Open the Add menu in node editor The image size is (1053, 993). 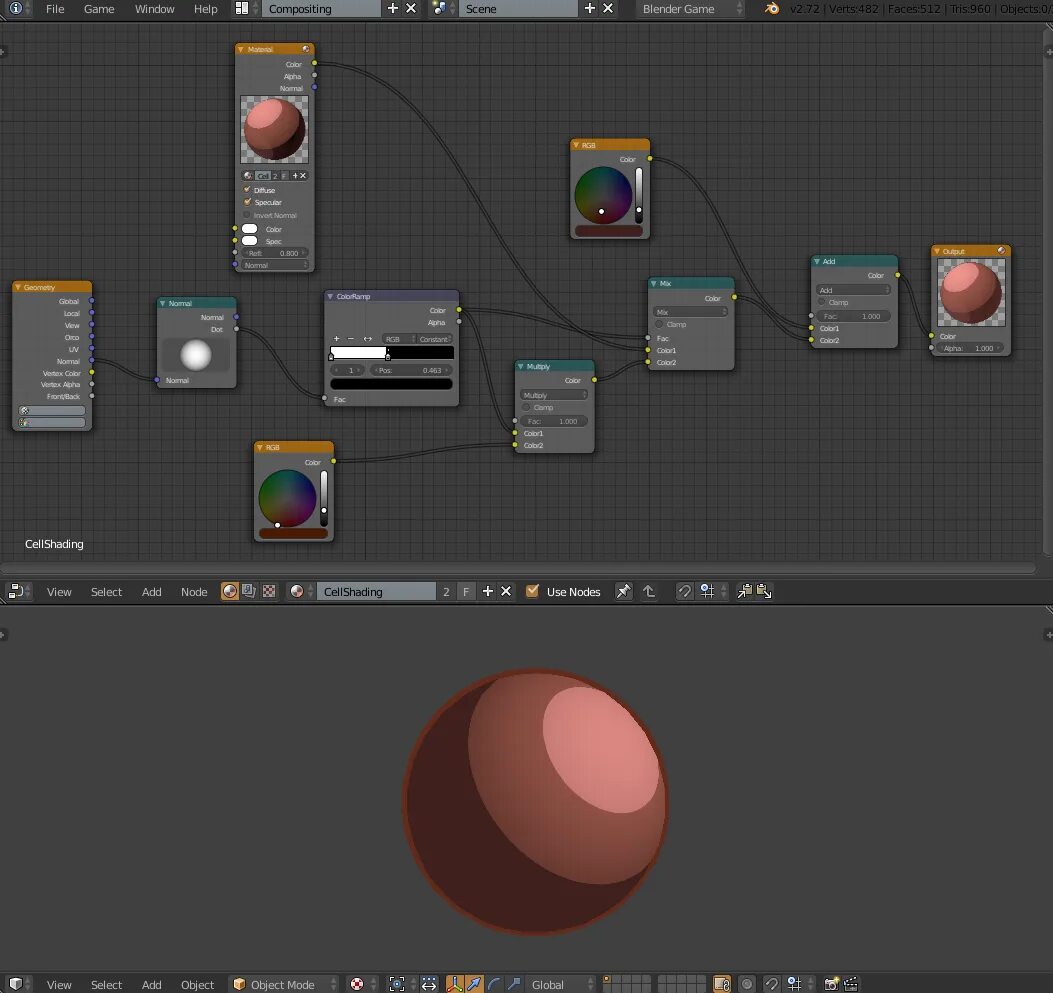click(151, 591)
